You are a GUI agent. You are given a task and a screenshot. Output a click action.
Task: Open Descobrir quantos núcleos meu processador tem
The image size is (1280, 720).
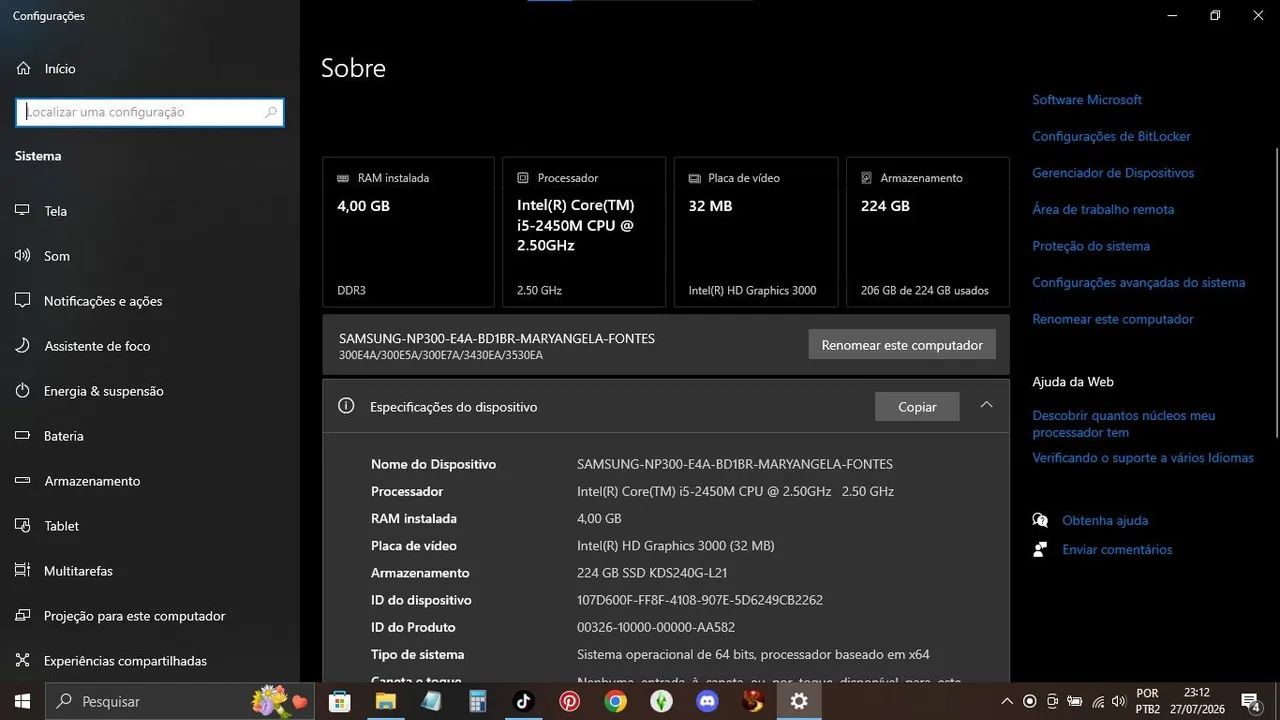[x=1124, y=424]
